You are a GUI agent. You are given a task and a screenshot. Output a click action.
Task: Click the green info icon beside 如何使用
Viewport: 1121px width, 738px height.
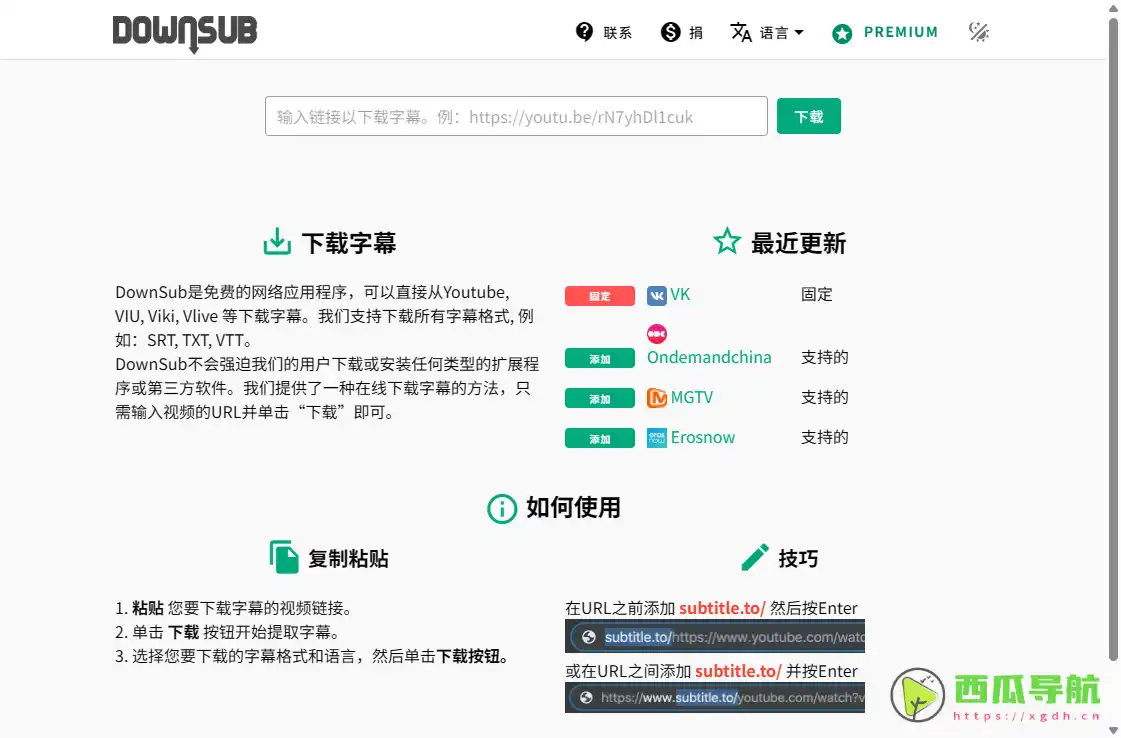pyautogui.click(x=501, y=509)
